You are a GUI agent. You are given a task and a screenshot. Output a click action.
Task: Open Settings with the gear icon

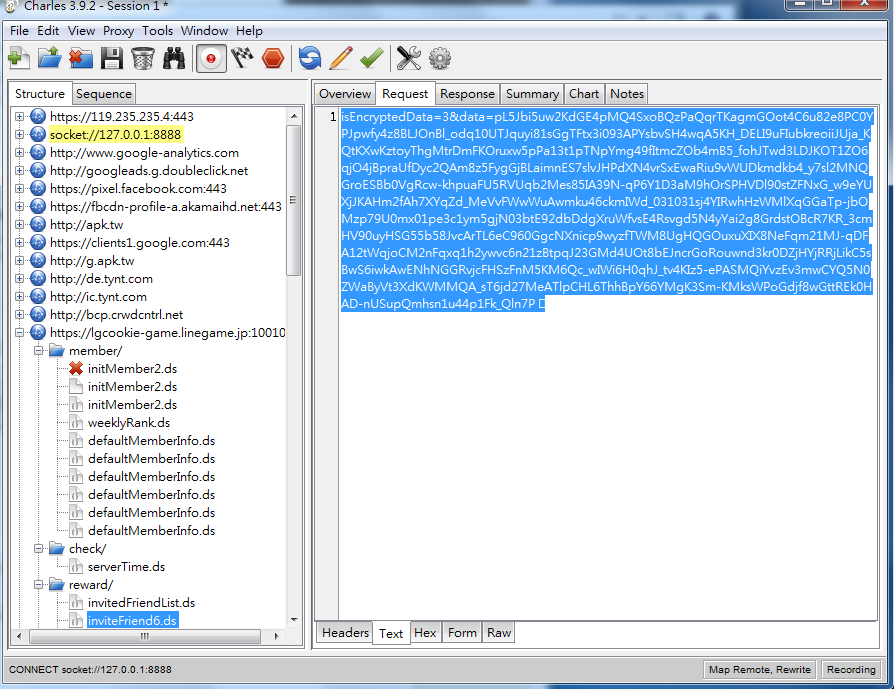439,59
